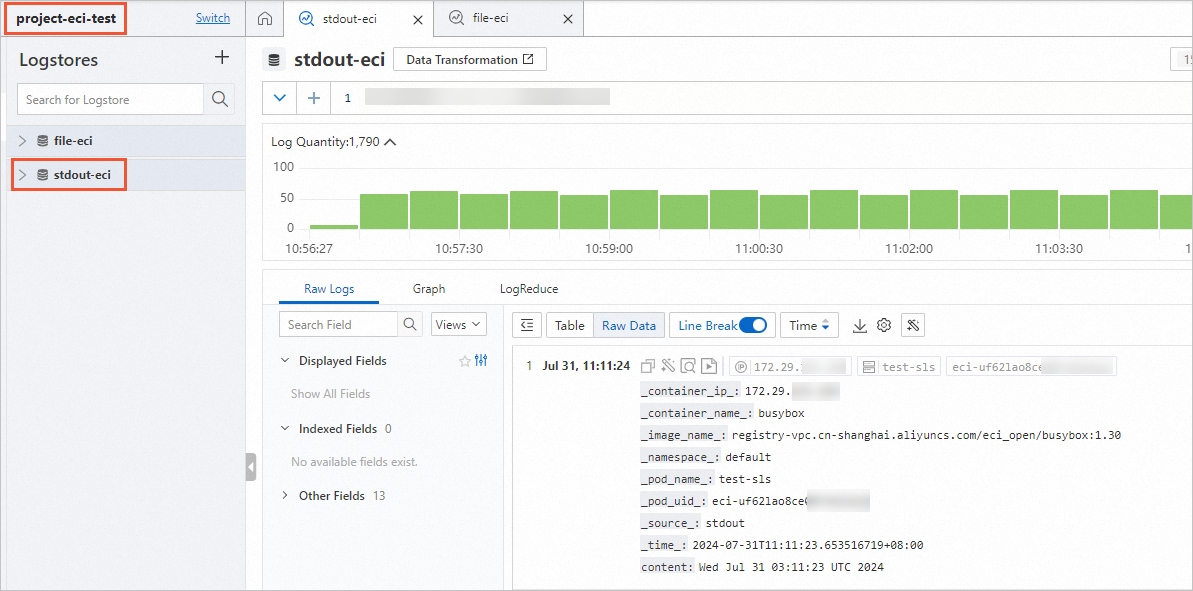The width and height of the screenshot is (1193, 591).
Task: Open the Raw Logs tab
Action: click(329, 289)
